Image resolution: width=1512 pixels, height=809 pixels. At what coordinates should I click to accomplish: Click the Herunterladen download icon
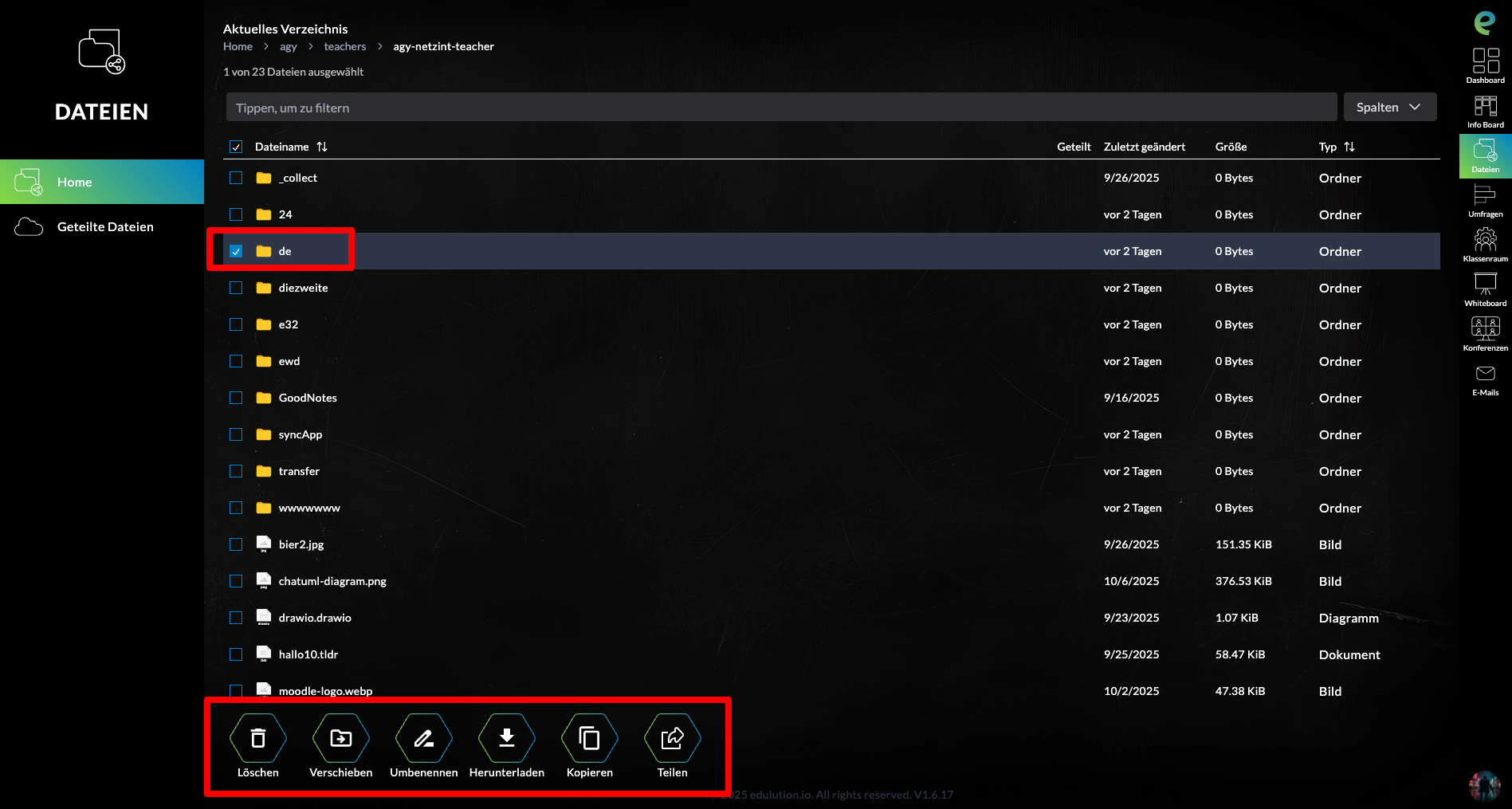tap(506, 739)
